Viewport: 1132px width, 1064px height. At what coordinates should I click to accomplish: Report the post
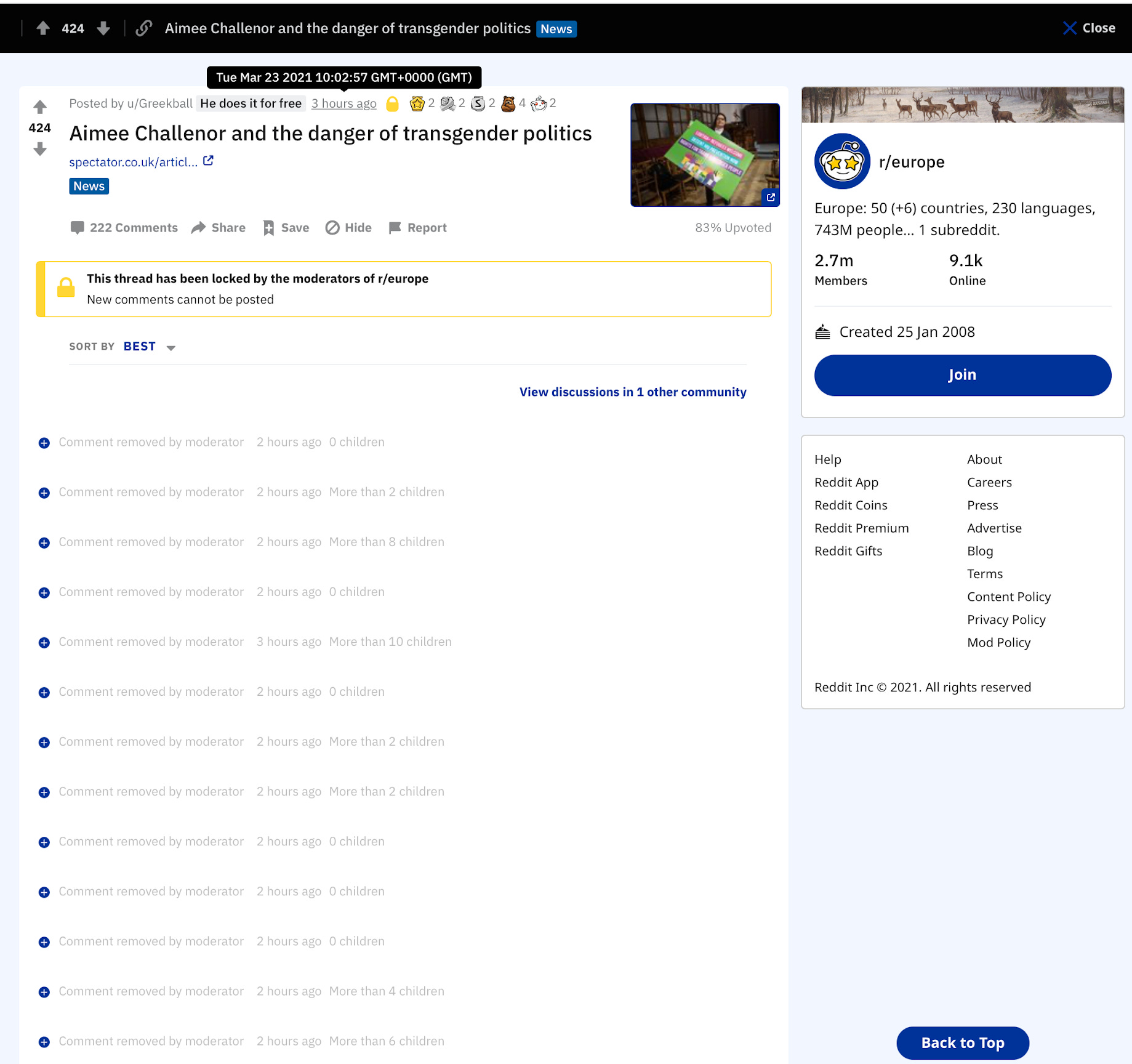pos(417,228)
